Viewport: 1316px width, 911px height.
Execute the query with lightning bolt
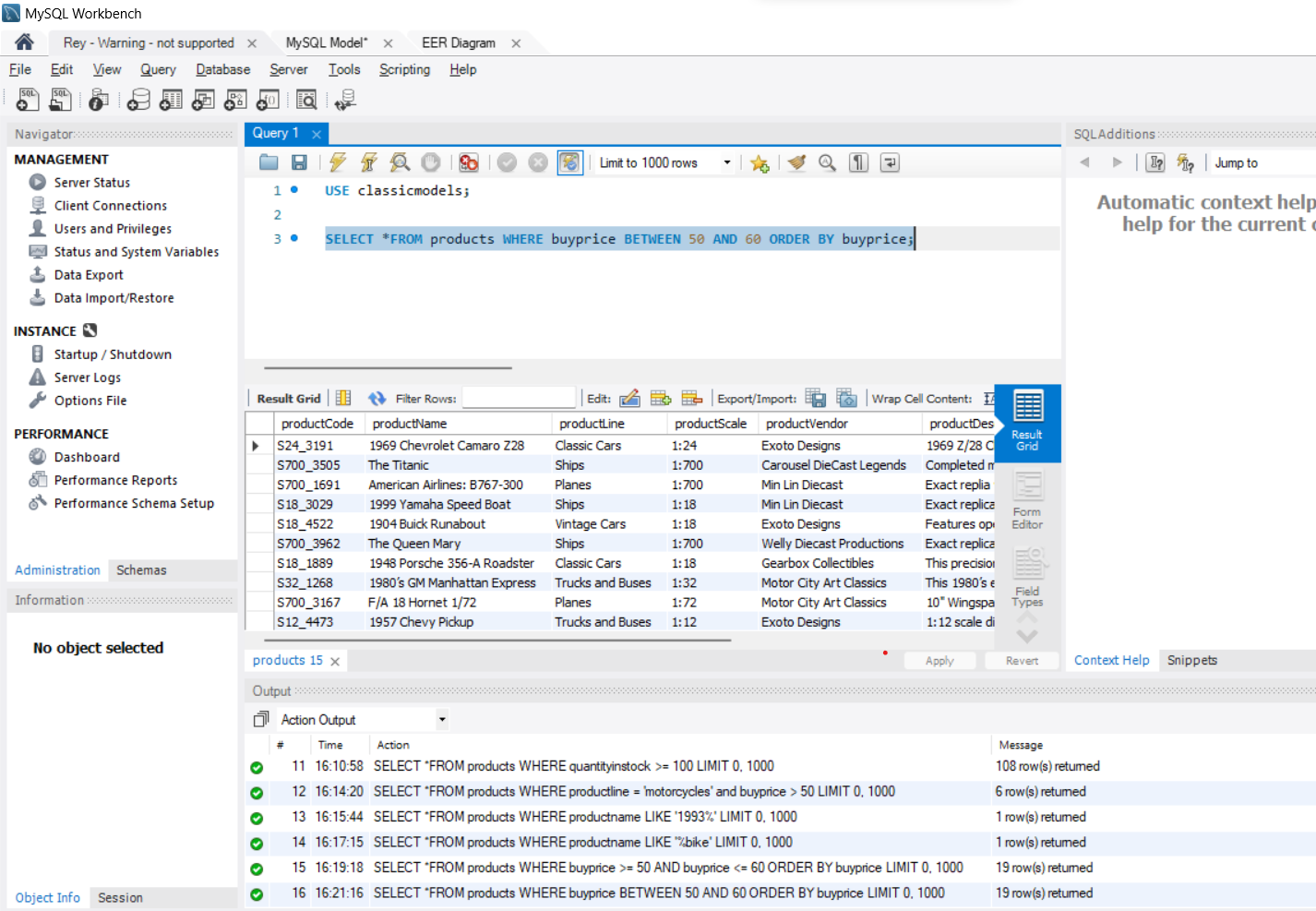(338, 162)
